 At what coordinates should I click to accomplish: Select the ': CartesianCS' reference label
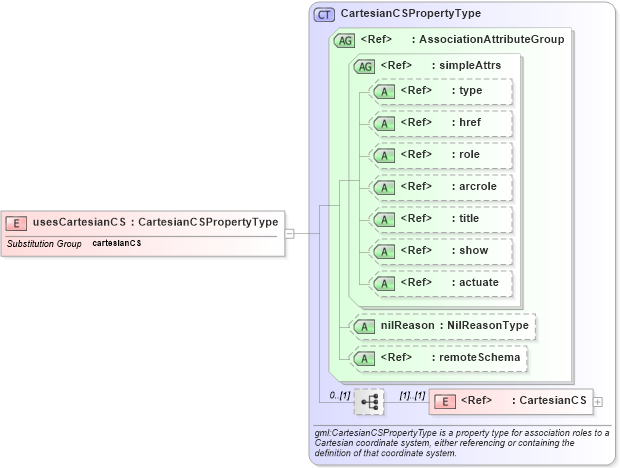[549, 401]
